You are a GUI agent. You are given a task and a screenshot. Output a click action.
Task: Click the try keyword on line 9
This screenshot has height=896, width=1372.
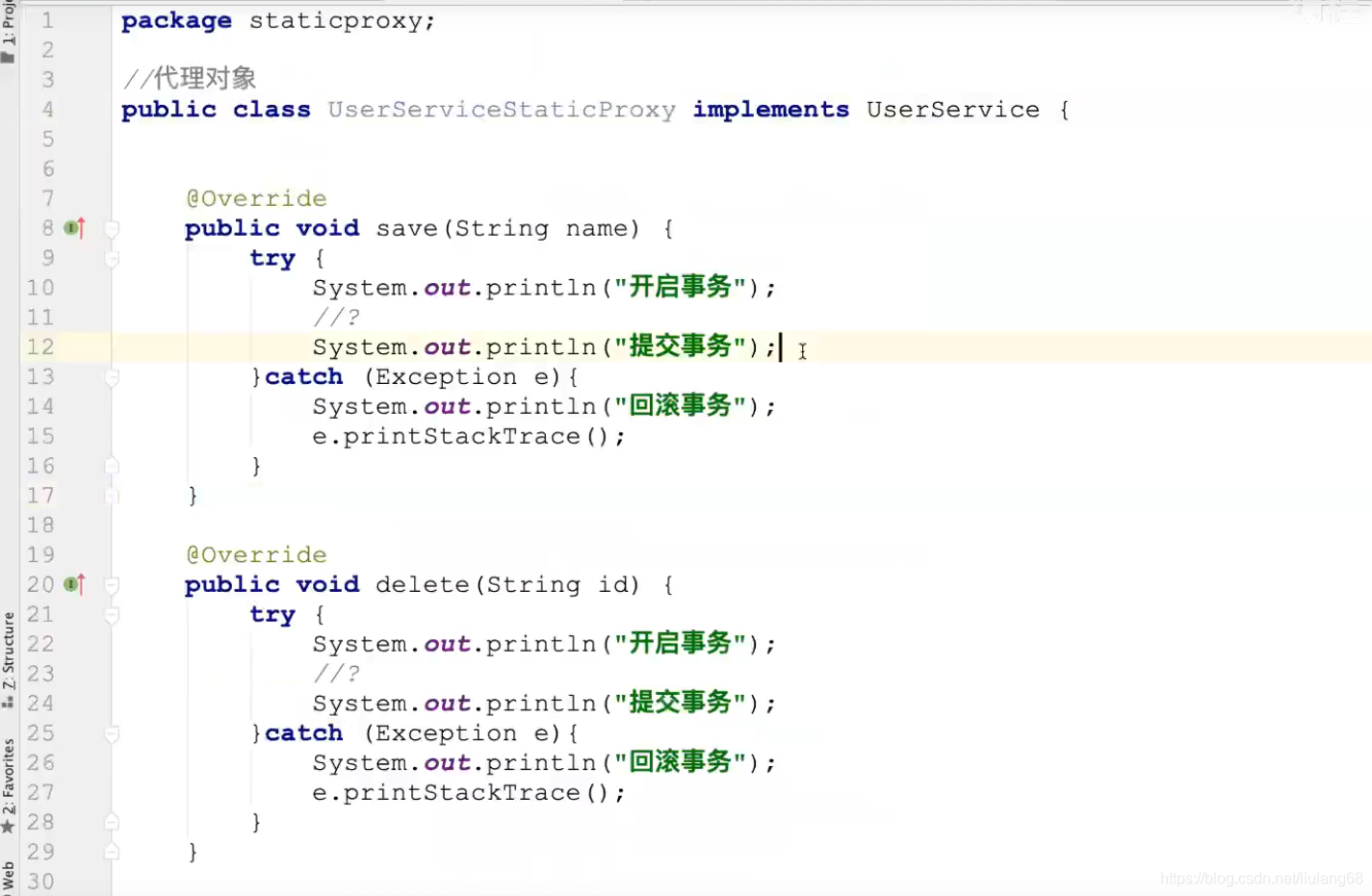272,259
